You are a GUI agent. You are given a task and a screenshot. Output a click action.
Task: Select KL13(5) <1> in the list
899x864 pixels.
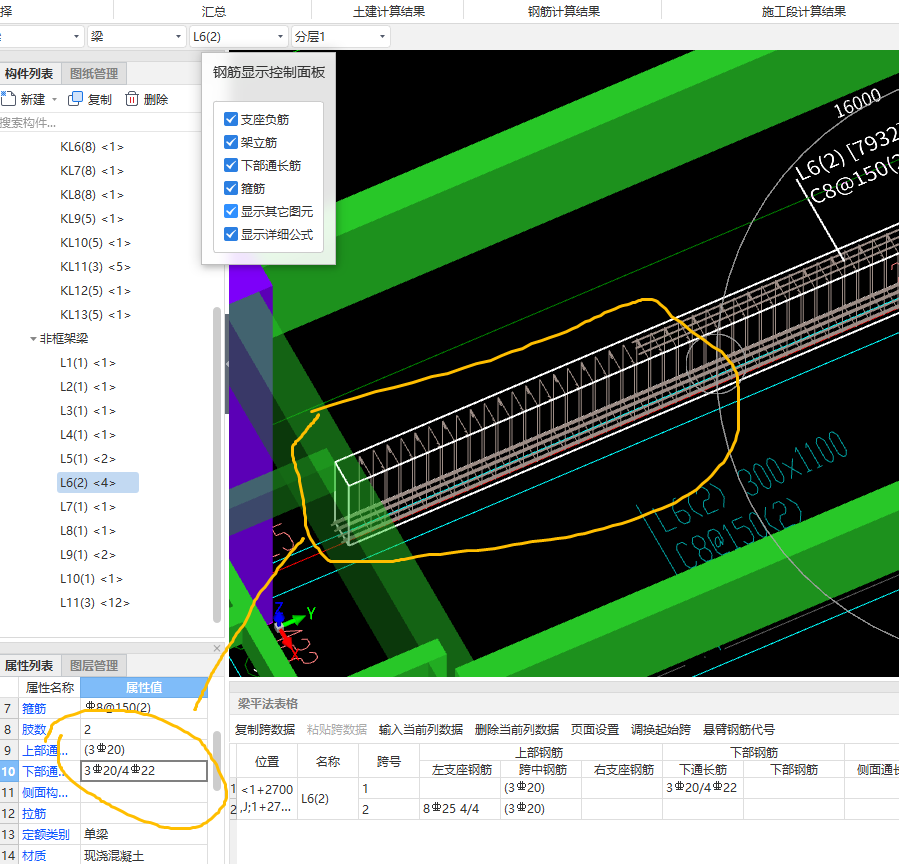95,315
